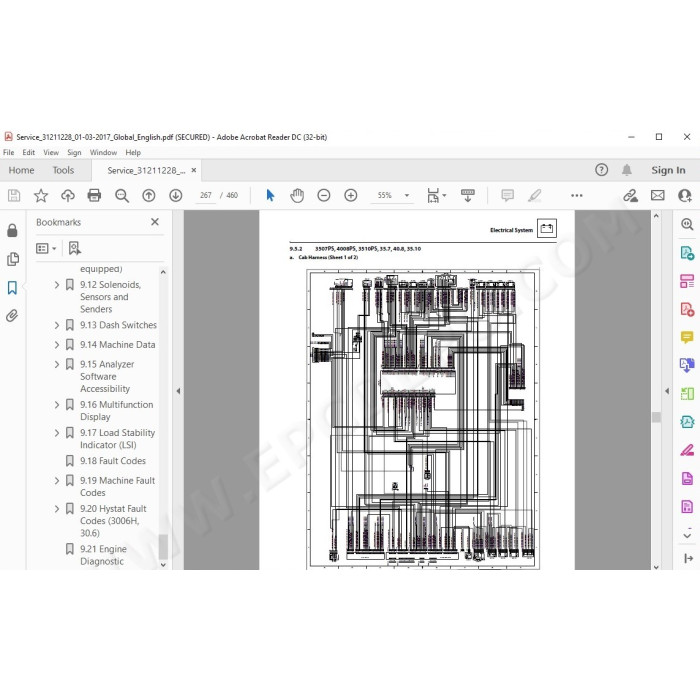Find the current bookmark icon
The width and height of the screenshot is (700, 700).
click(x=75, y=248)
